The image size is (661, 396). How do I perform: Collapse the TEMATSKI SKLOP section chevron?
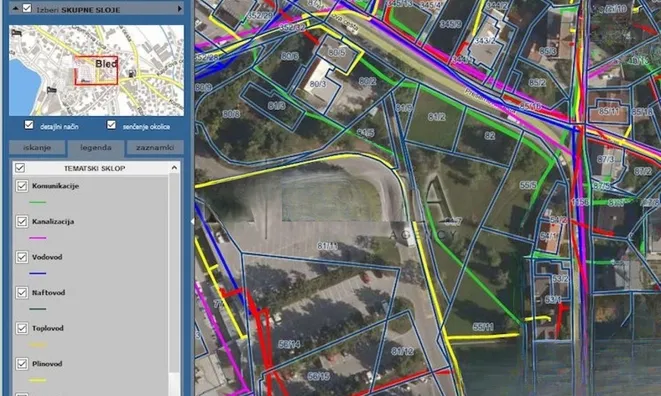pos(174,168)
